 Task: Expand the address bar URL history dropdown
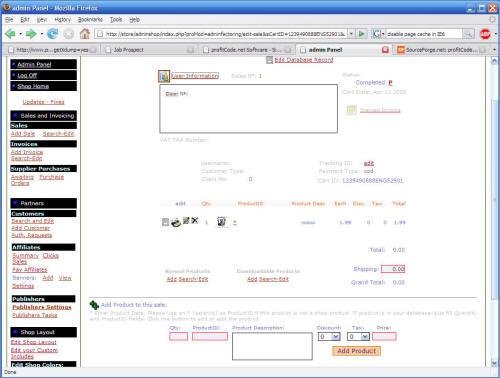pos(351,34)
